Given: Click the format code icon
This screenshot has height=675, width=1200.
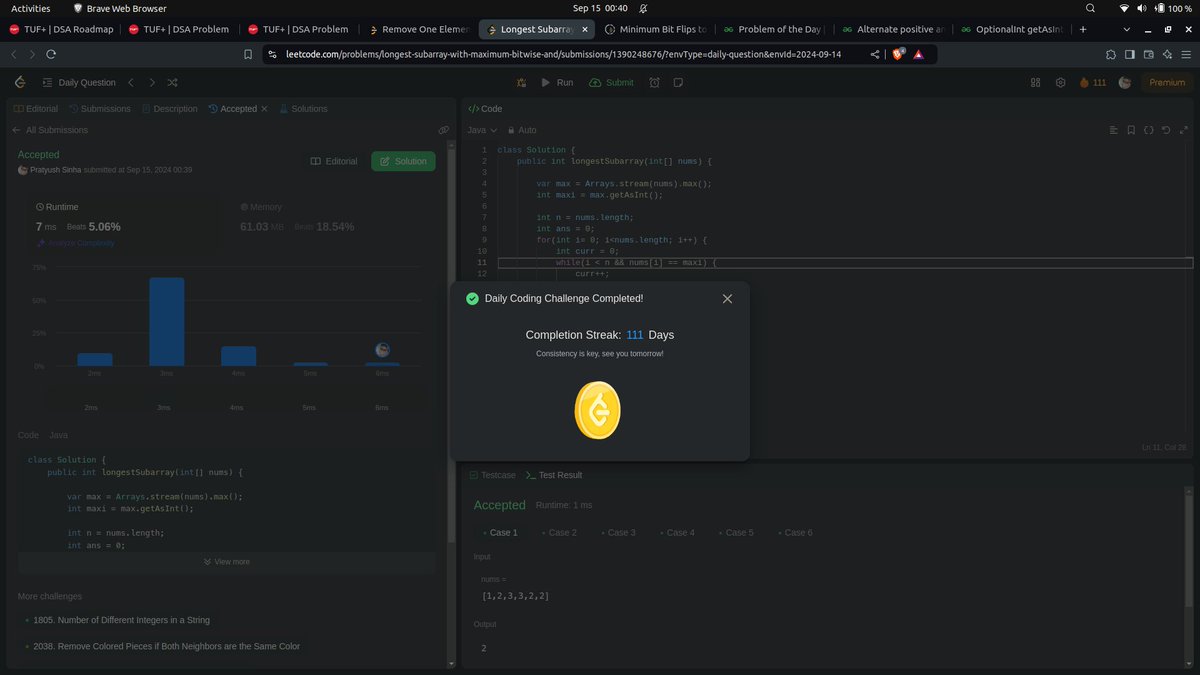Looking at the screenshot, I should pos(1114,130).
